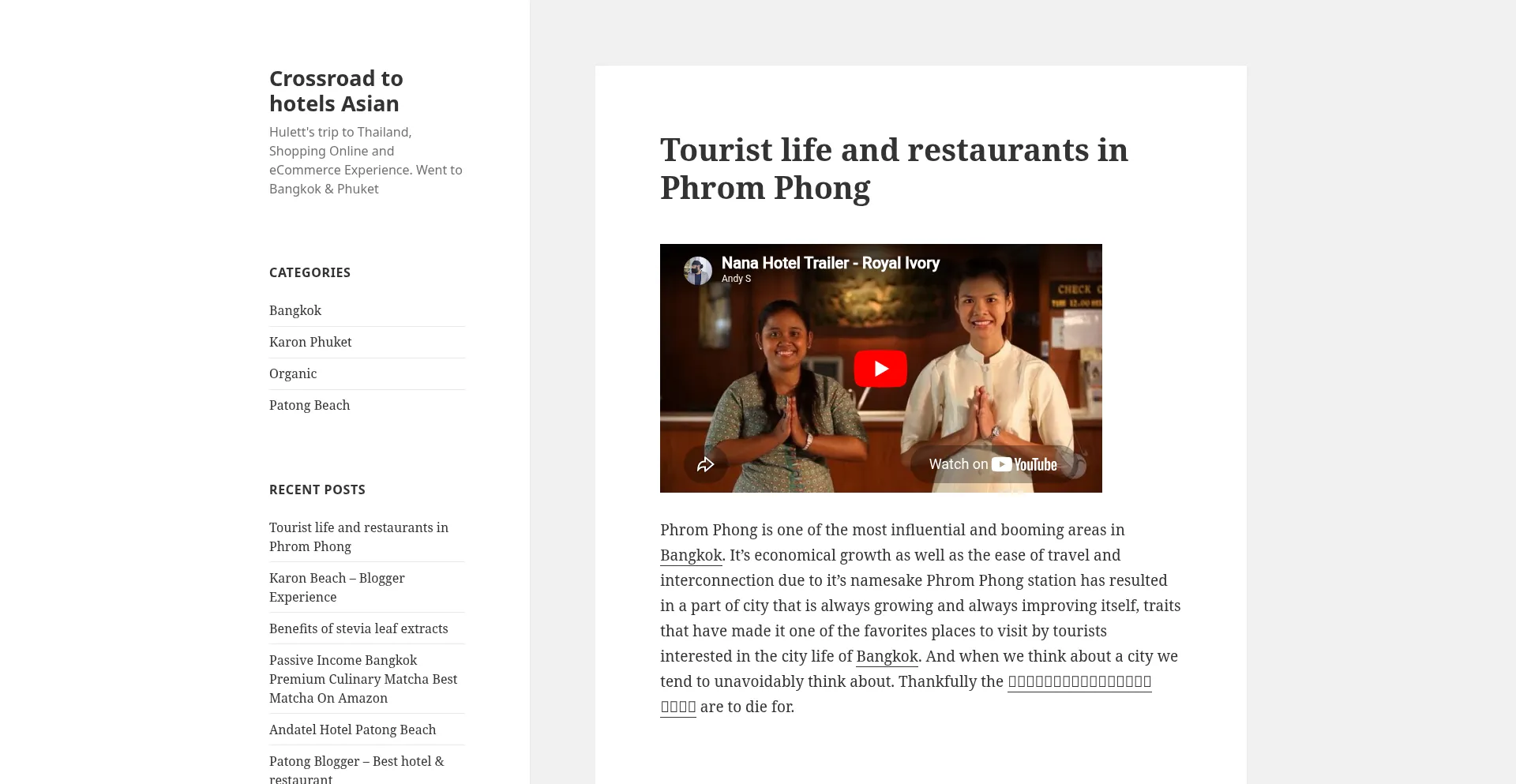Open the video title Nana Hotel Trailer link
The width and height of the screenshot is (1516, 784).
pyautogui.click(x=830, y=263)
